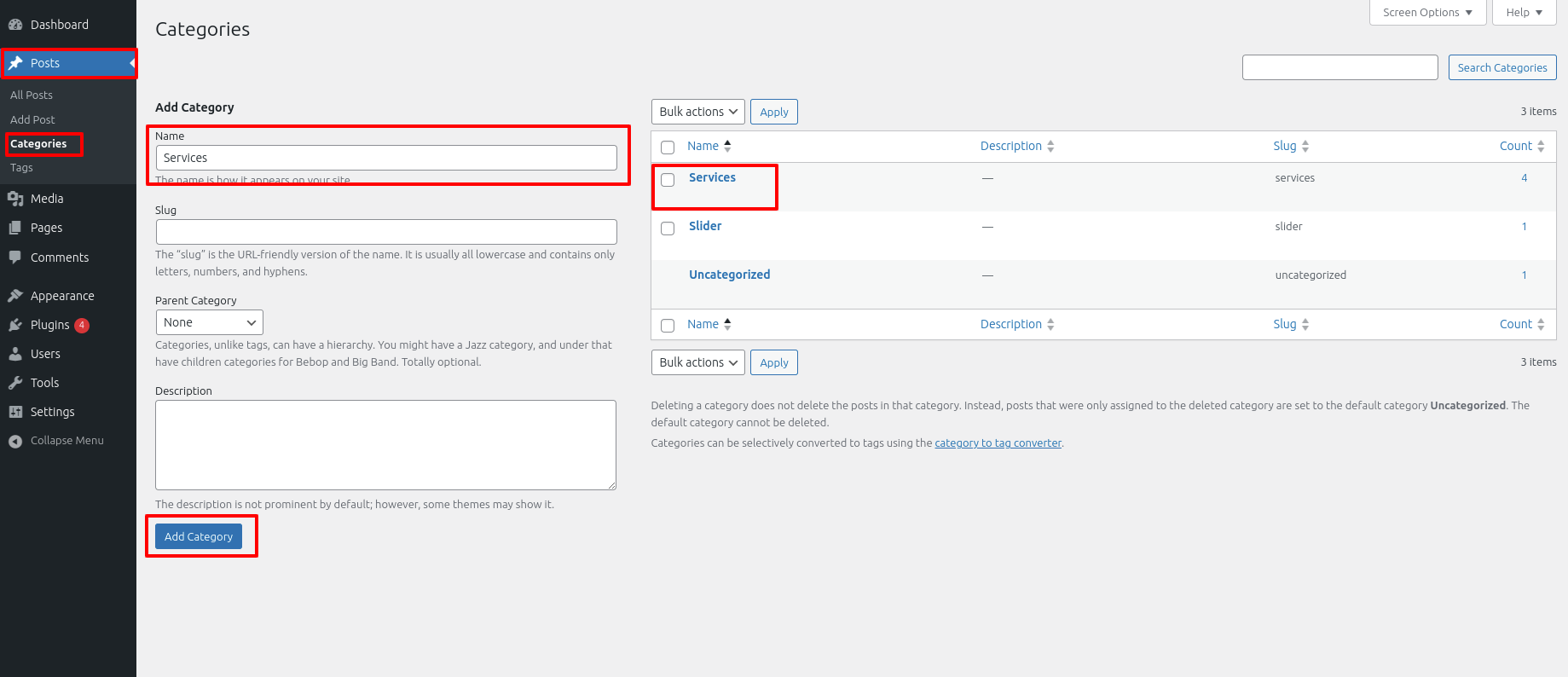
Task: Focus the category Name input field
Action: [x=386, y=158]
